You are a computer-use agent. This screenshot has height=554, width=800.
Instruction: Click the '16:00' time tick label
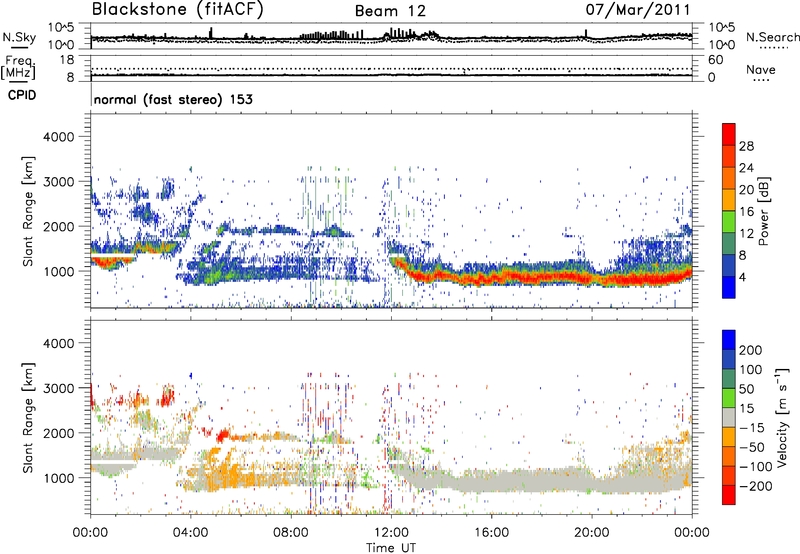[x=491, y=533]
